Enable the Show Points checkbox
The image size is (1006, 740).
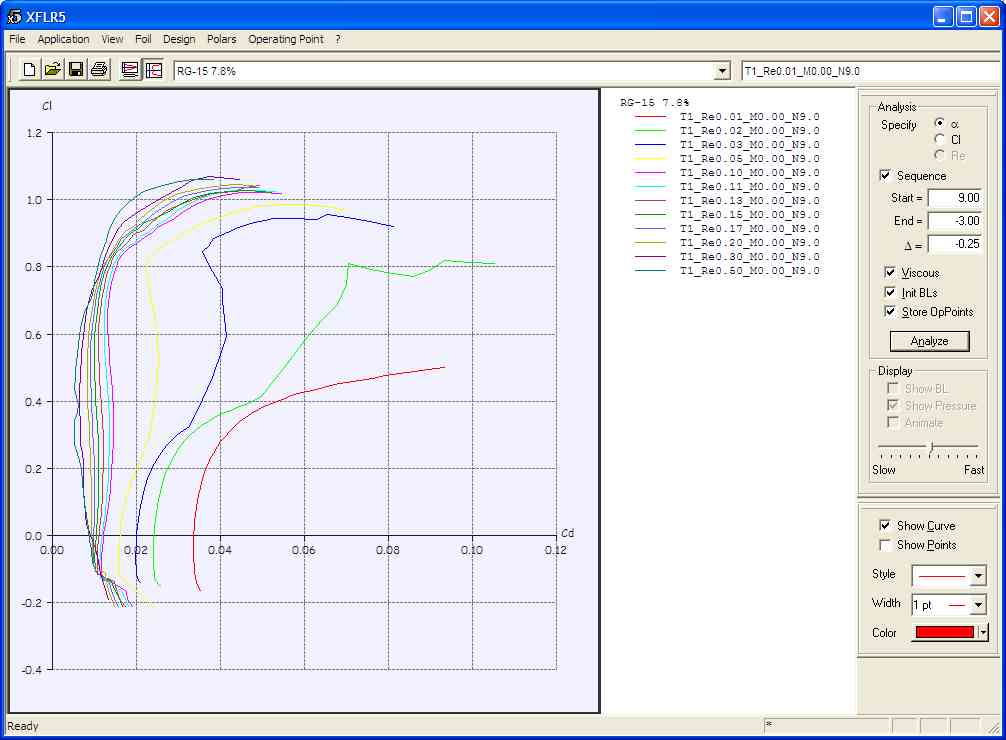pyautogui.click(x=884, y=545)
